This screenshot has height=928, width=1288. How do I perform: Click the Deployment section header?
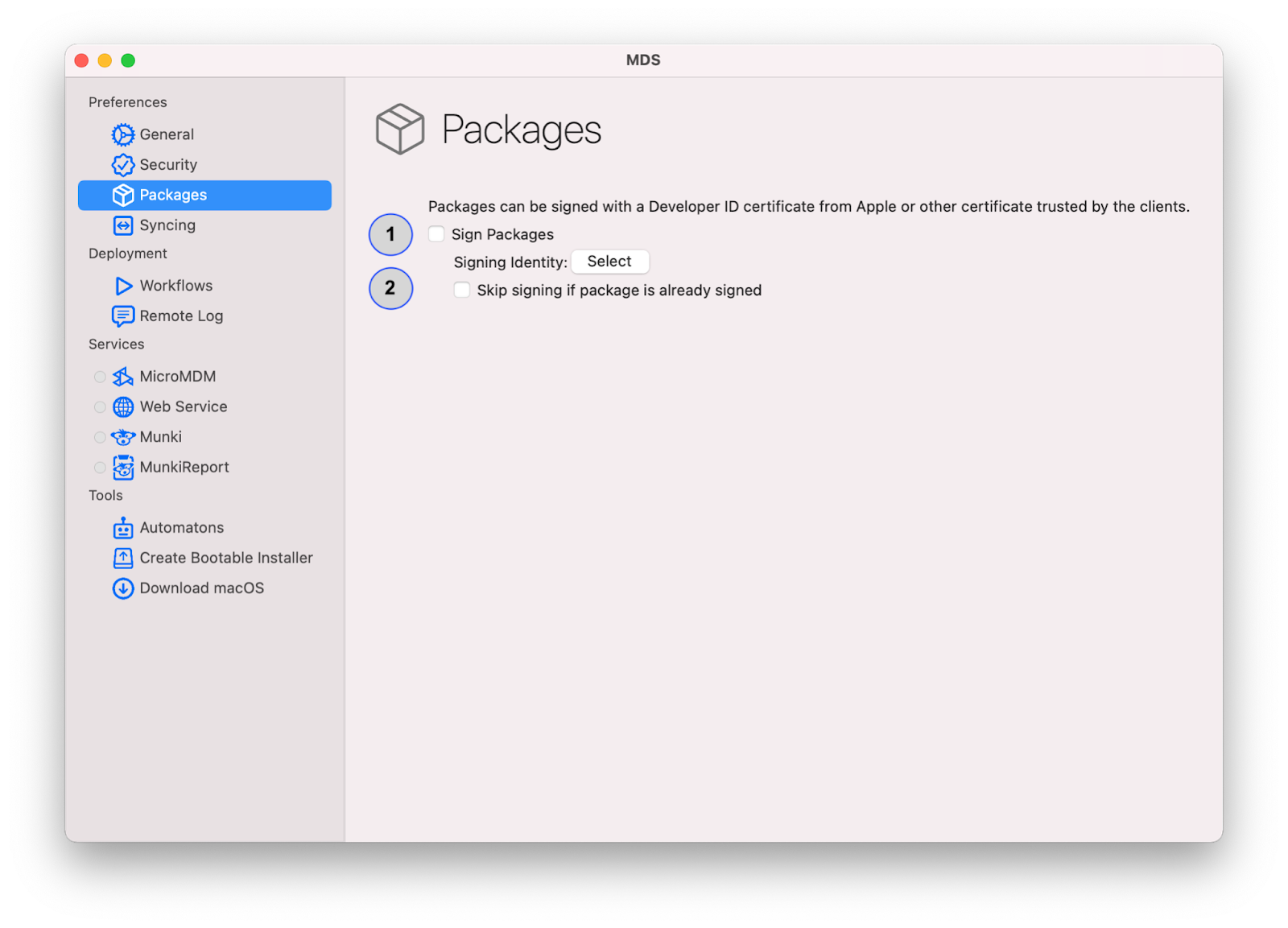click(128, 254)
